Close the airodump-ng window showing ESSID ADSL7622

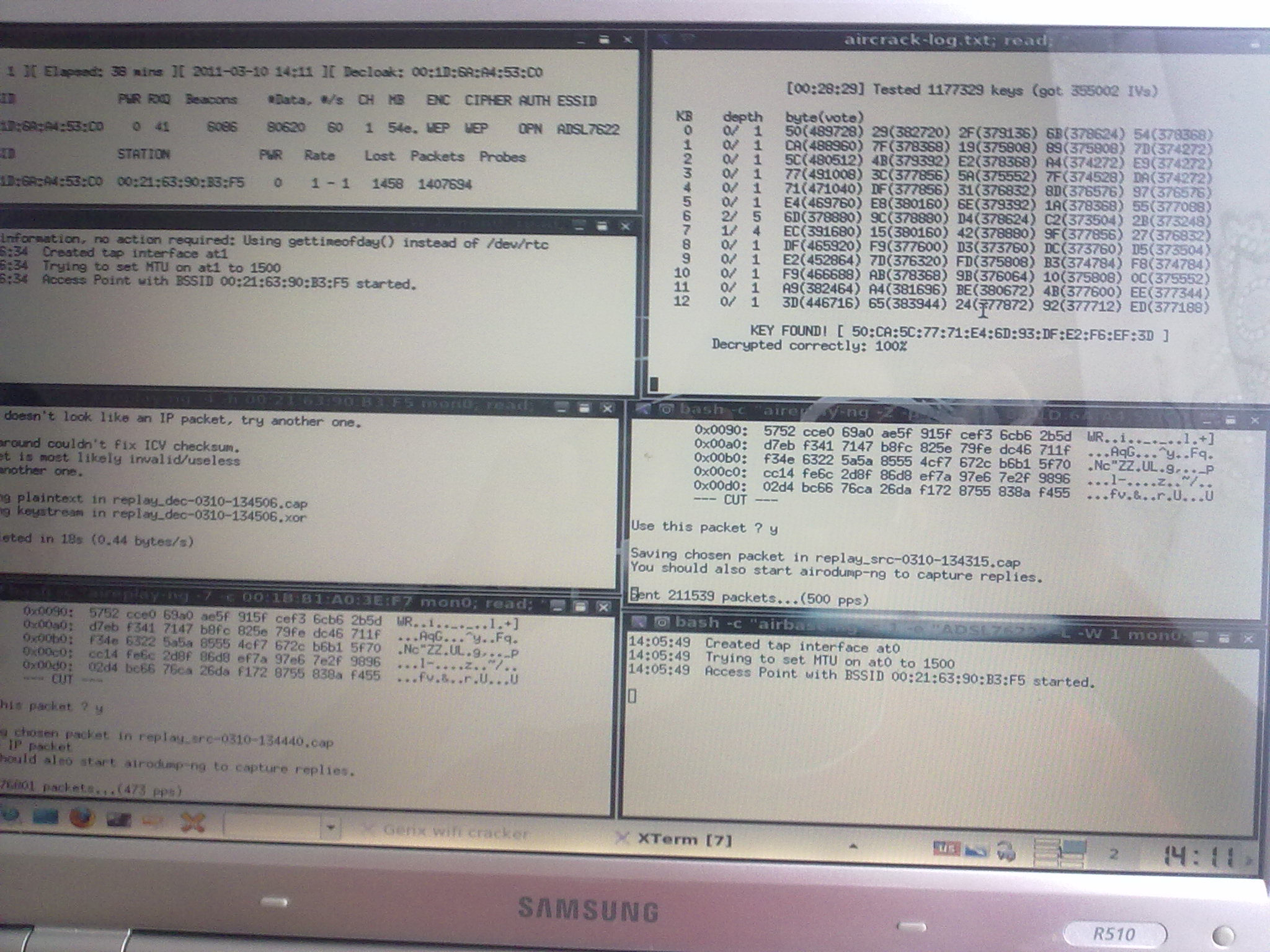tap(627, 40)
